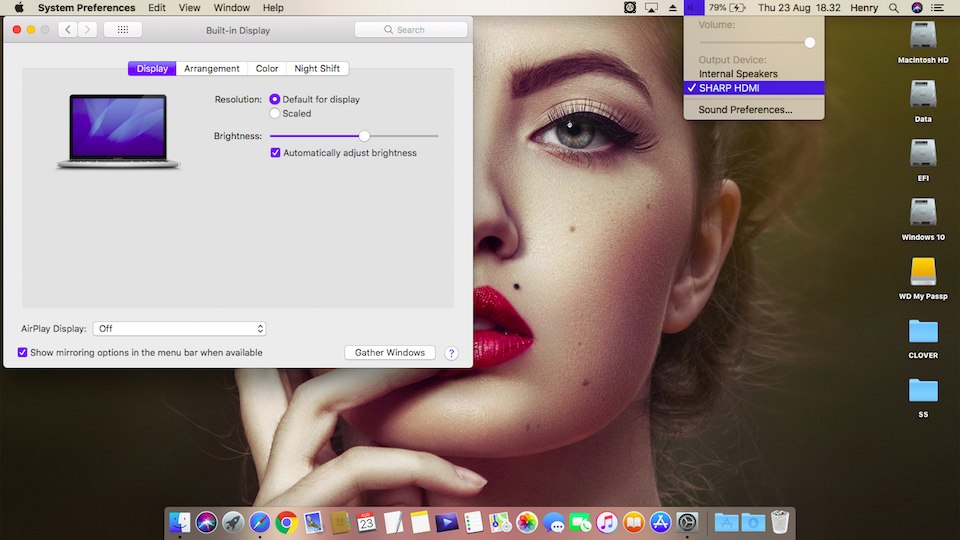The height and width of the screenshot is (540, 960).
Task: Click the Show All grid icon
Action: click(122, 30)
